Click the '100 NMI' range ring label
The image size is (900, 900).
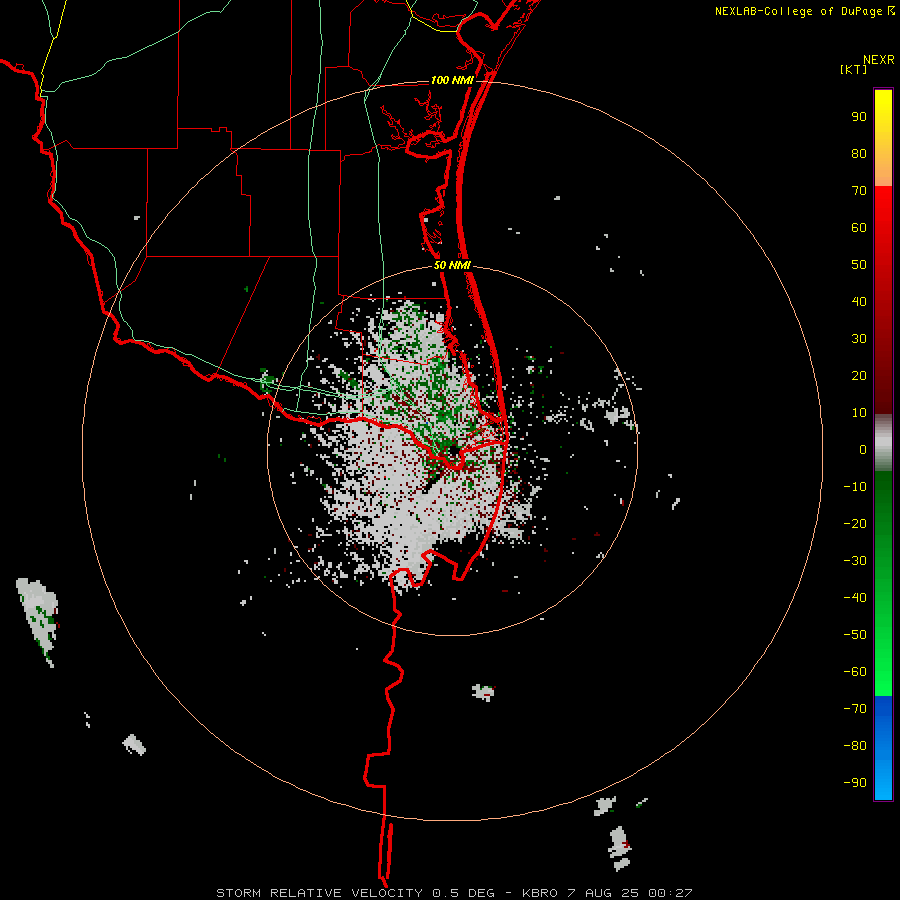point(452,80)
